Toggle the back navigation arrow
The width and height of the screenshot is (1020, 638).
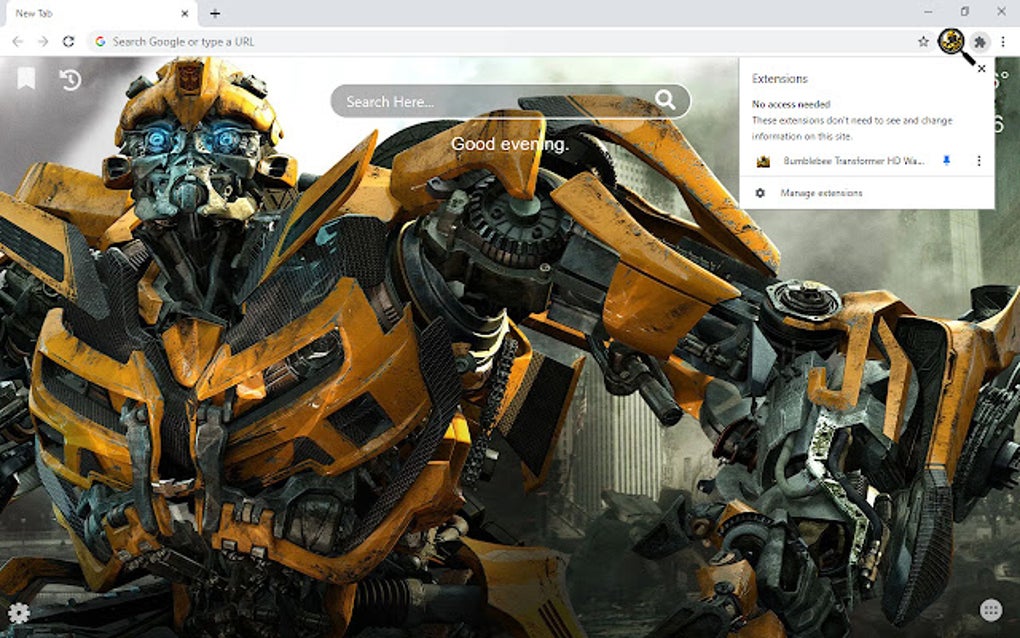point(16,42)
